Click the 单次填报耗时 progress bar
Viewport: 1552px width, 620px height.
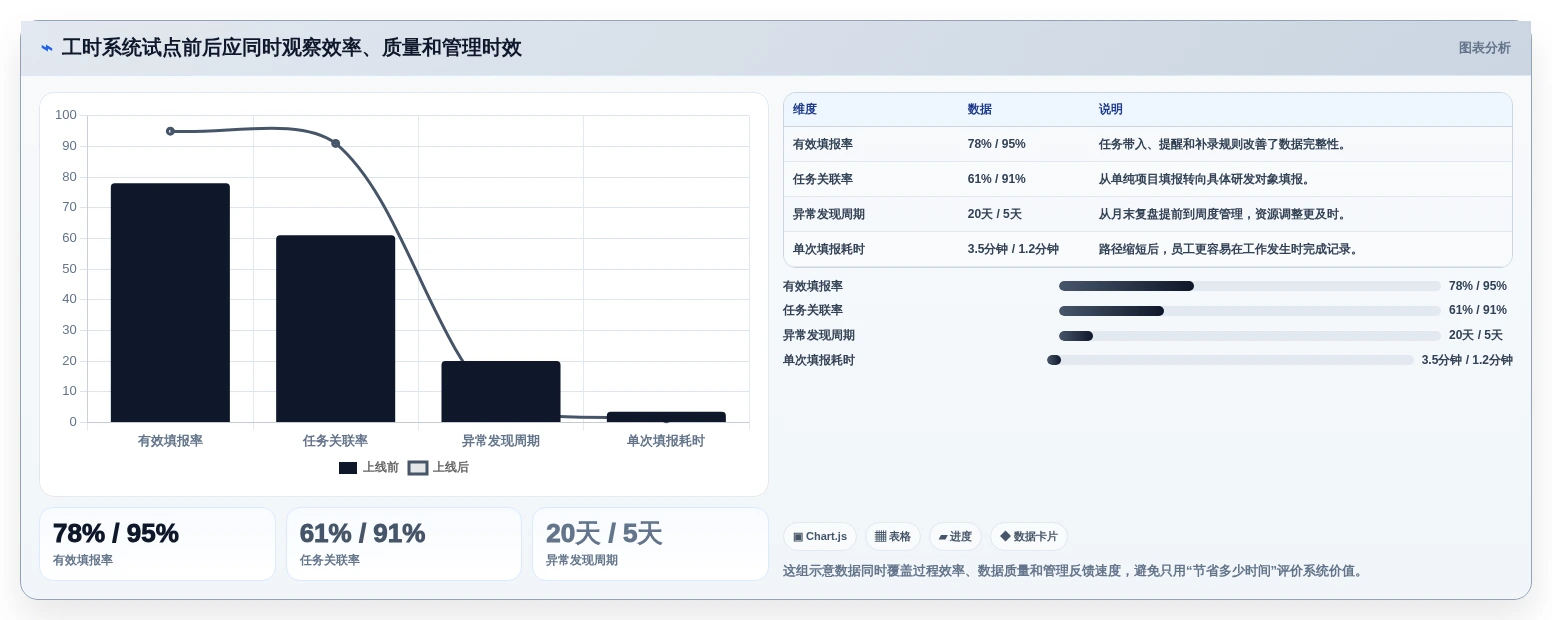1230,360
